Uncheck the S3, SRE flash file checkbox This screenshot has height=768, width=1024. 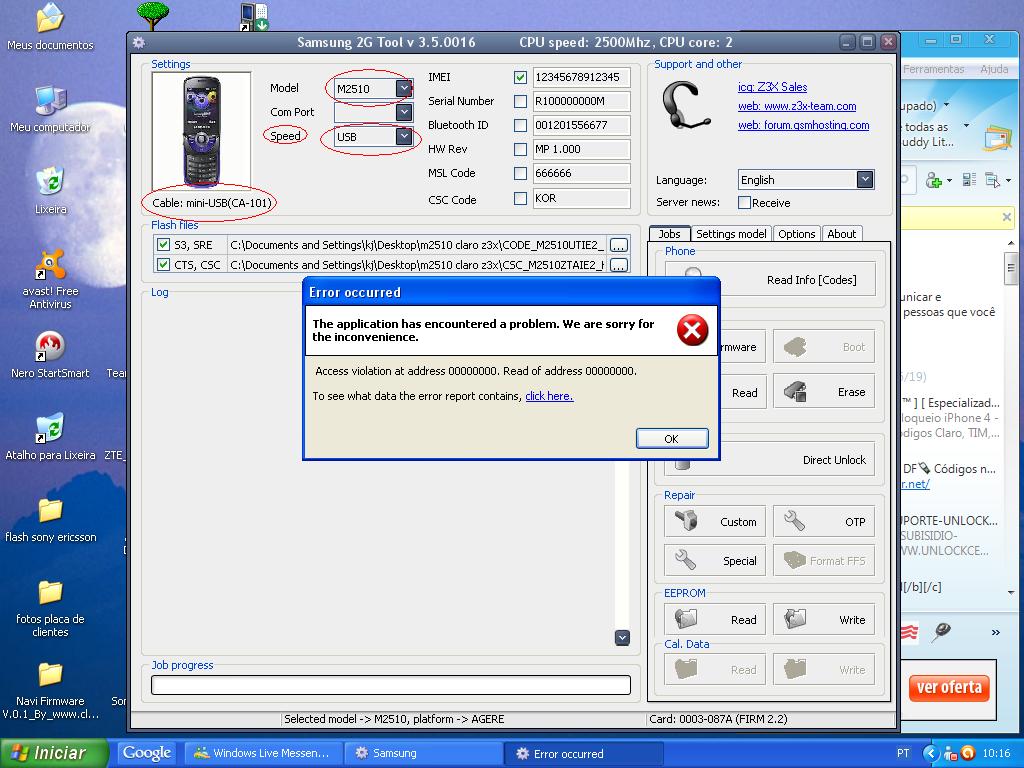click(x=163, y=245)
